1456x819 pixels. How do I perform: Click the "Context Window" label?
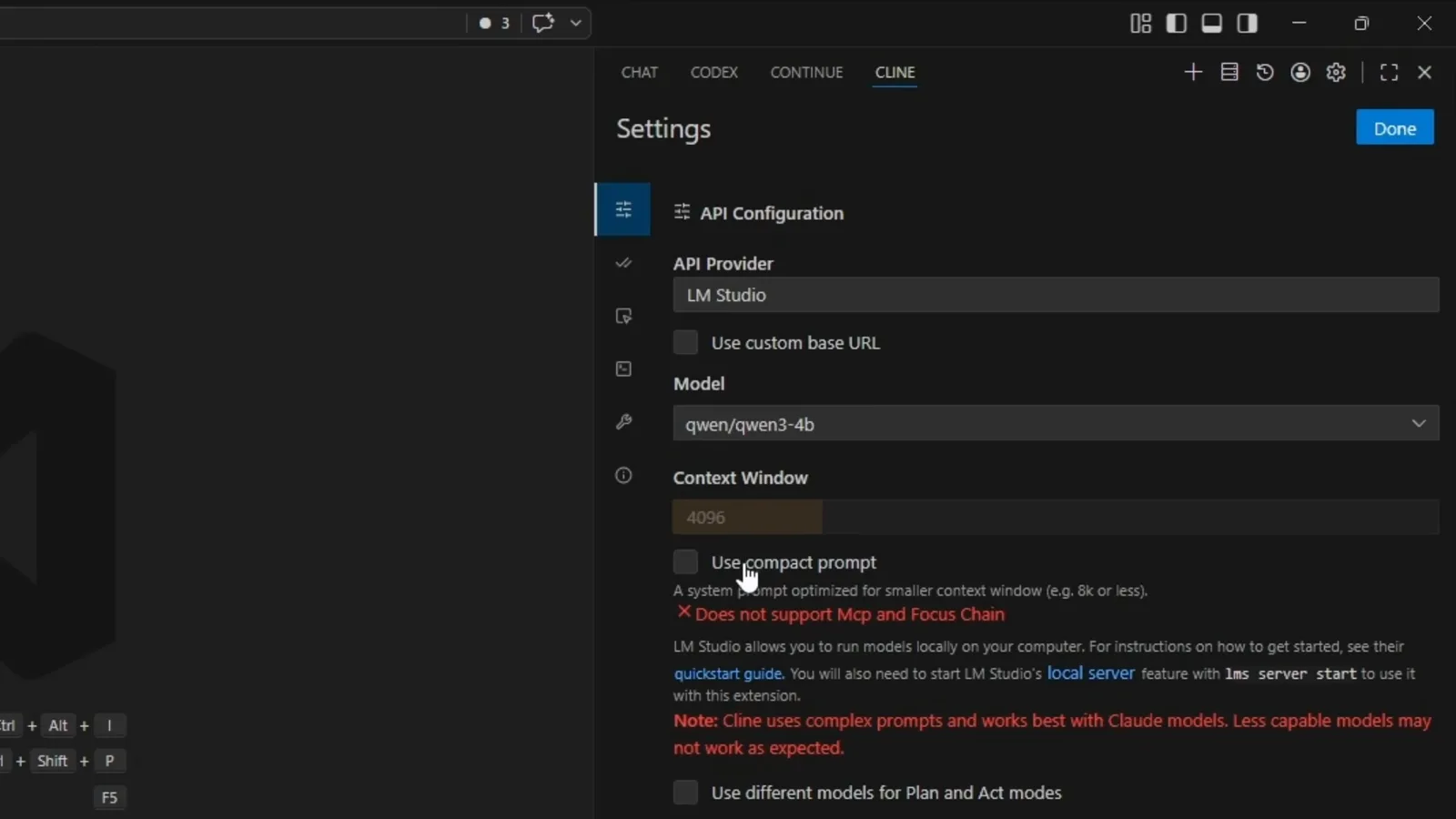(741, 478)
